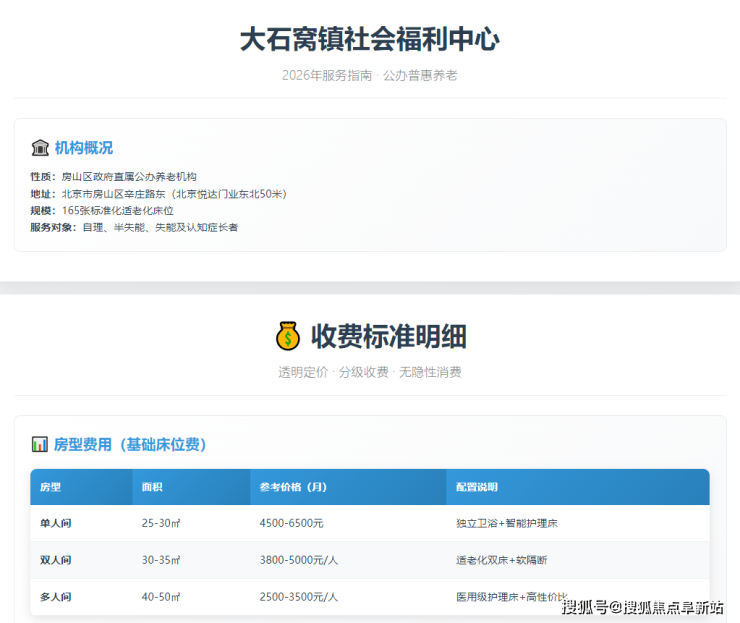740x623 pixels.
Task: Click the 参考价格（月） column header
Action: tap(293, 487)
